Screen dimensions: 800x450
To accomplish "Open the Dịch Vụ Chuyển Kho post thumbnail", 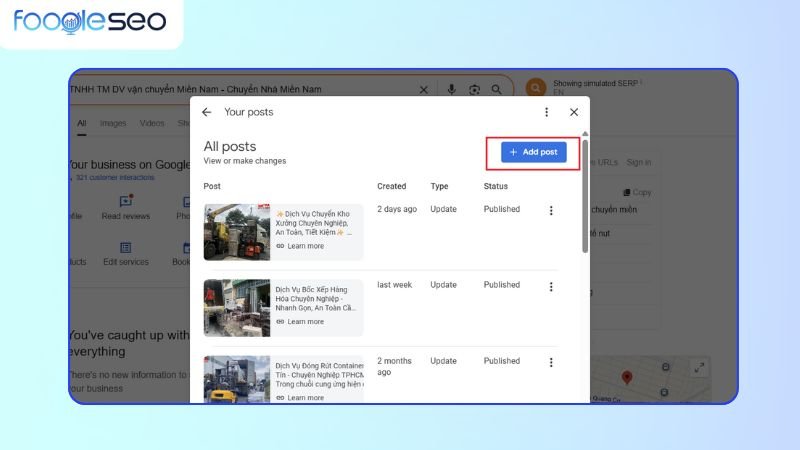I will pyautogui.click(x=237, y=232).
